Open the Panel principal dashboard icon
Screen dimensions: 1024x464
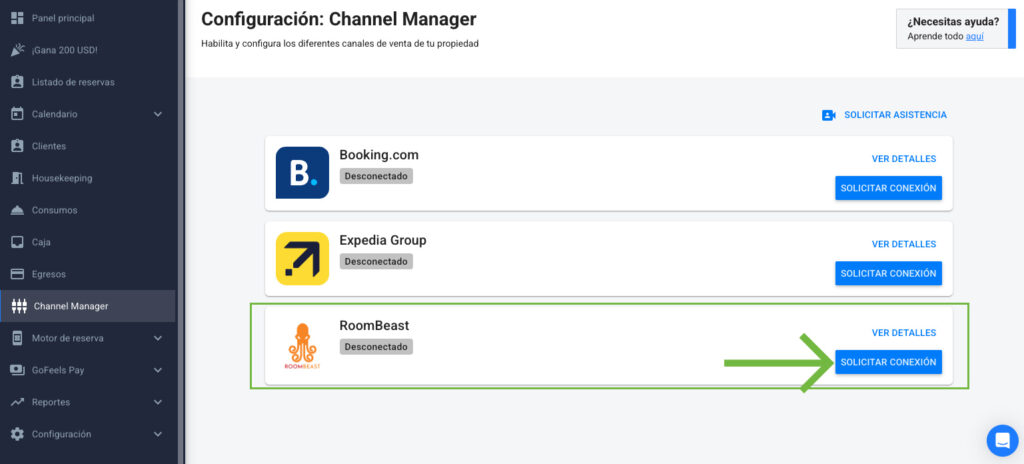tap(18, 18)
